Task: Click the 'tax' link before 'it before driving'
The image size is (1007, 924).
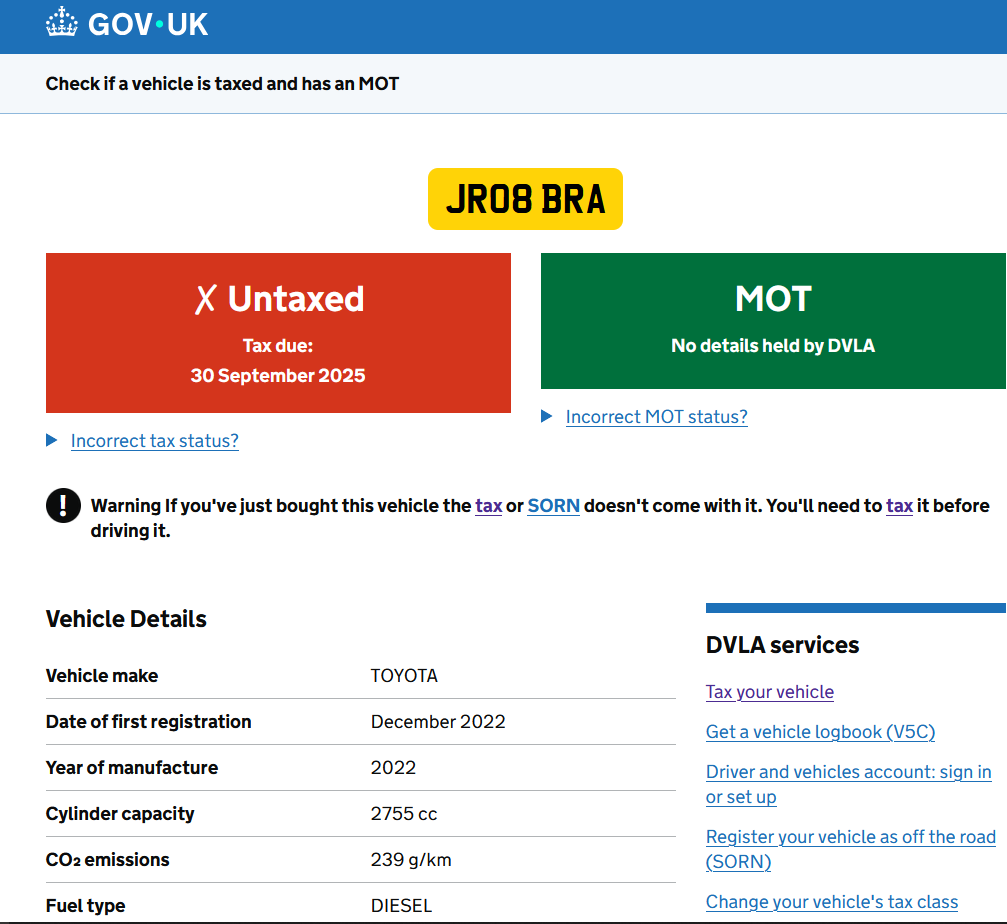Action: [x=899, y=506]
